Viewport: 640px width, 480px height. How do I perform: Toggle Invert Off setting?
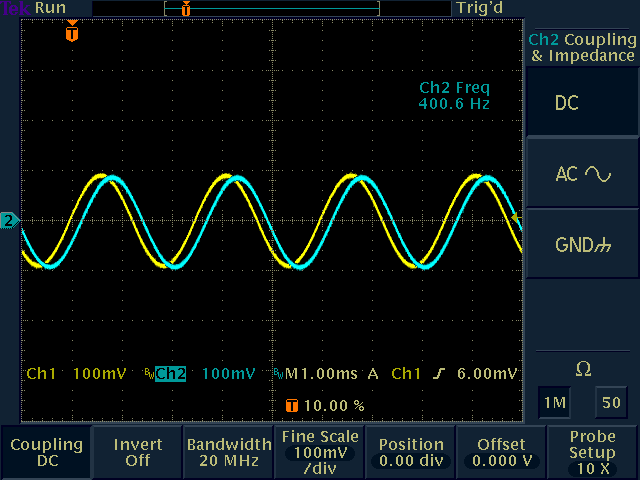[137, 452]
